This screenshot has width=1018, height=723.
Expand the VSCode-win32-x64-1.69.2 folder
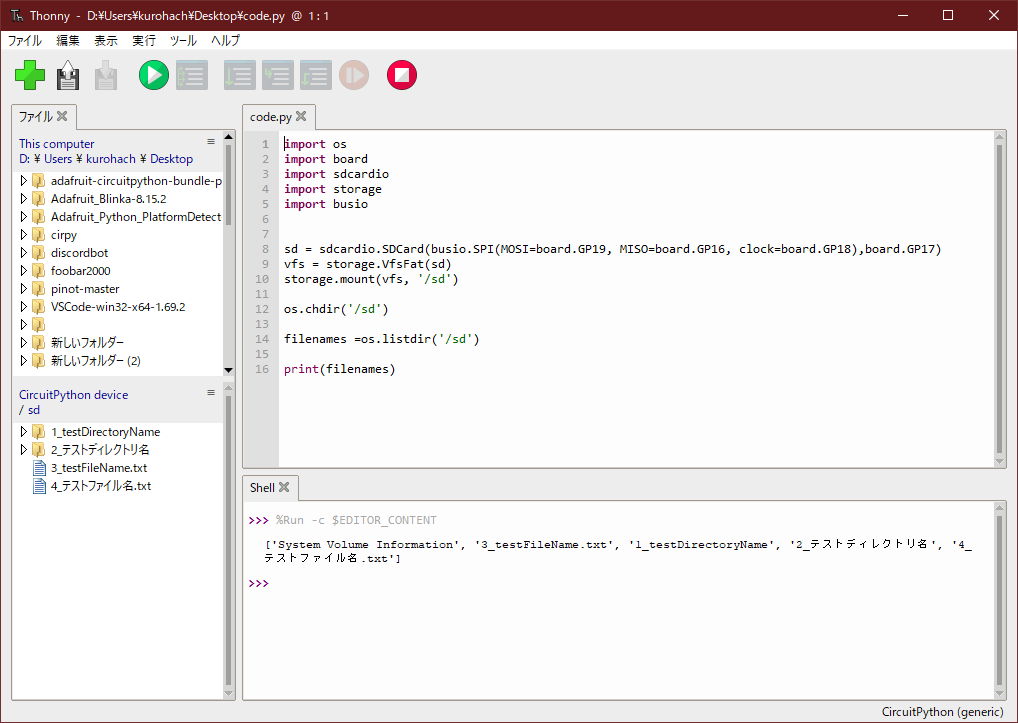coord(24,306)
